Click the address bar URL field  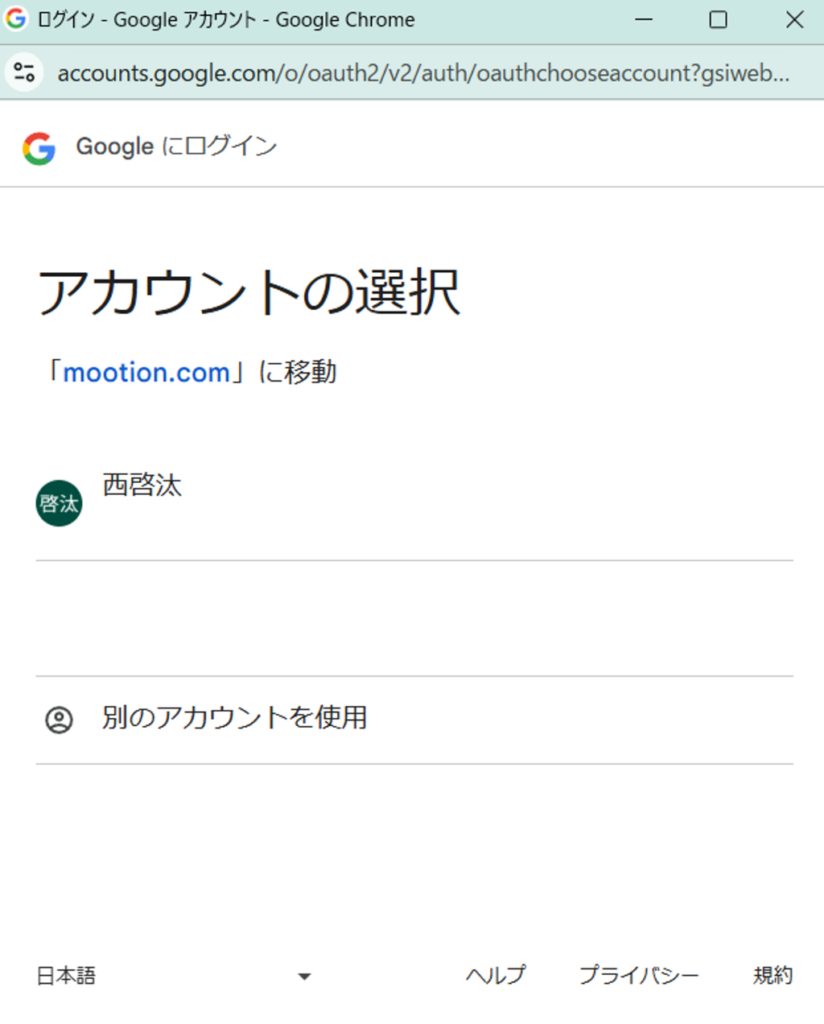click(x=420, y=72)
